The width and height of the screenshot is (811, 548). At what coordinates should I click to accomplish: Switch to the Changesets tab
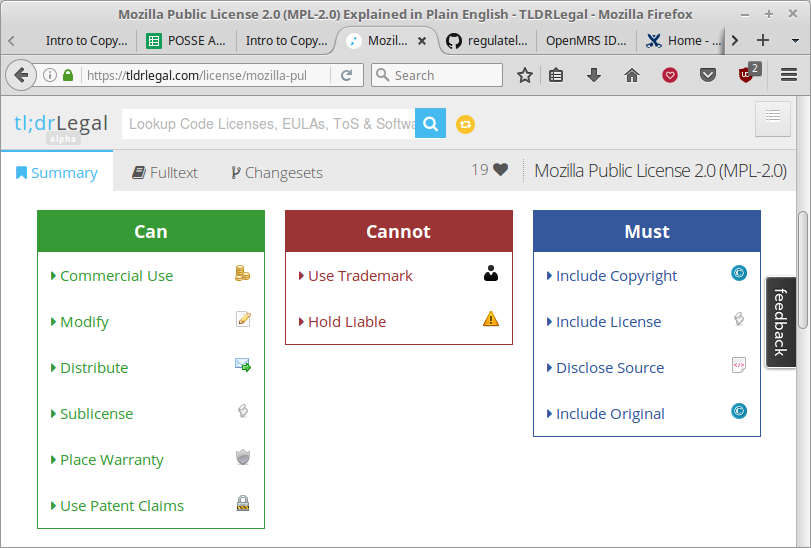tap(277, 172)
